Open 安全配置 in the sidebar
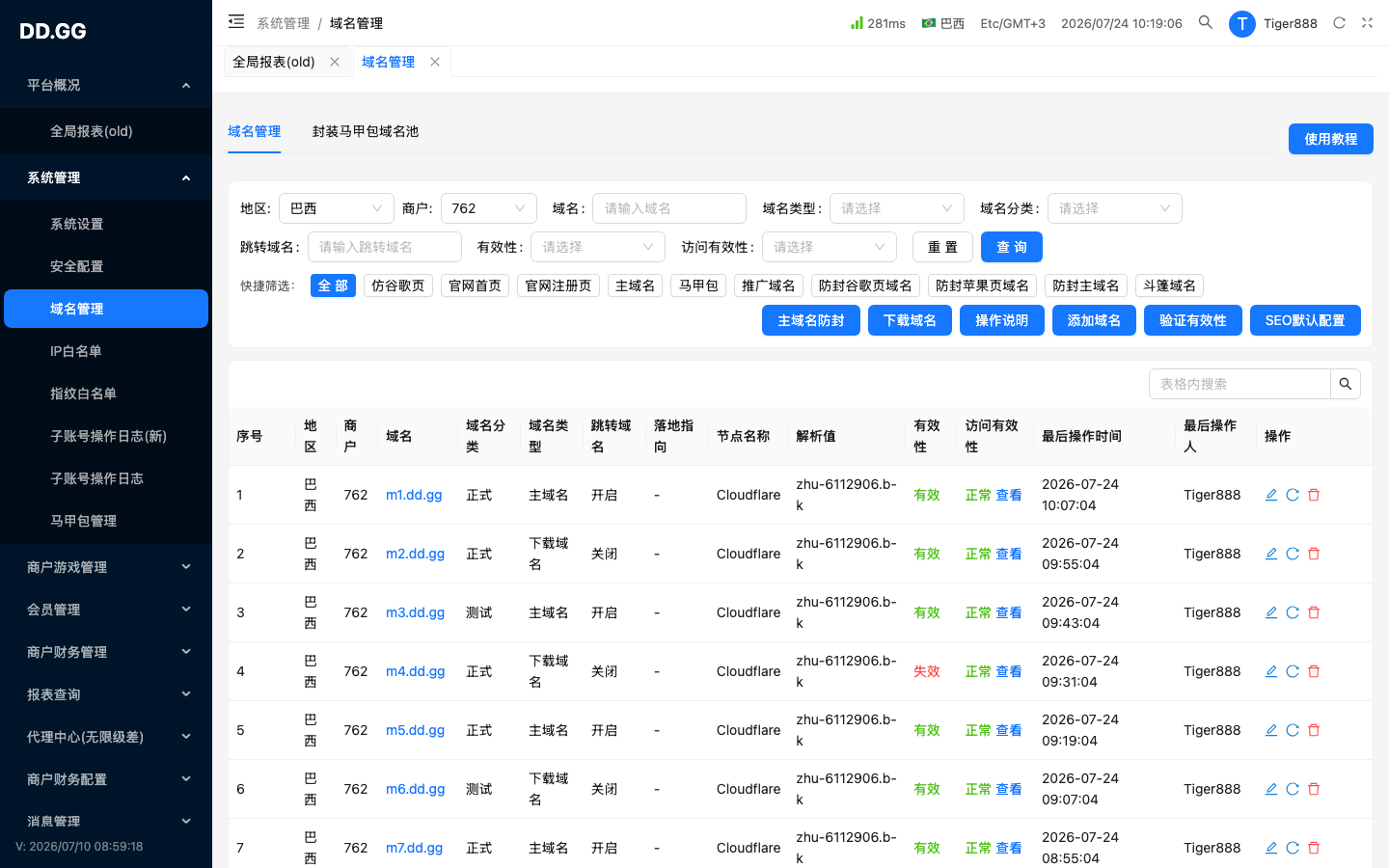This screenshot has width=1389, height=868. coord(106,266)
